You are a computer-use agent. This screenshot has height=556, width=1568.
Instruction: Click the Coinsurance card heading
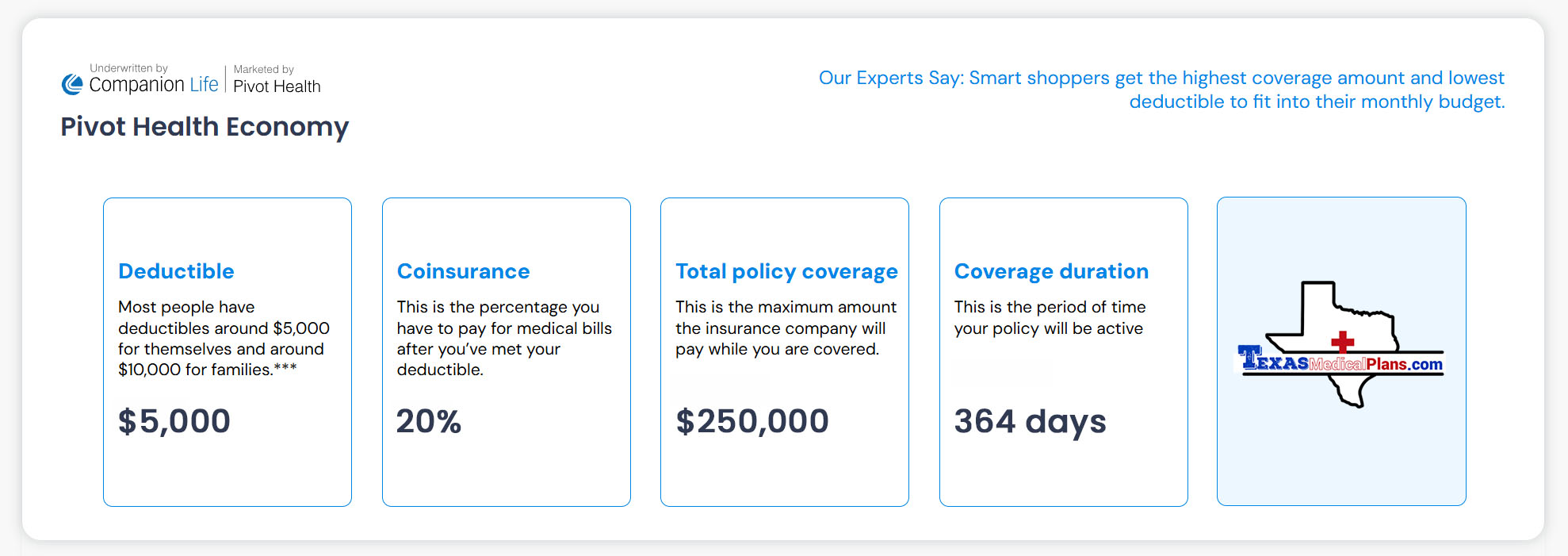click(x=463, y=271)
